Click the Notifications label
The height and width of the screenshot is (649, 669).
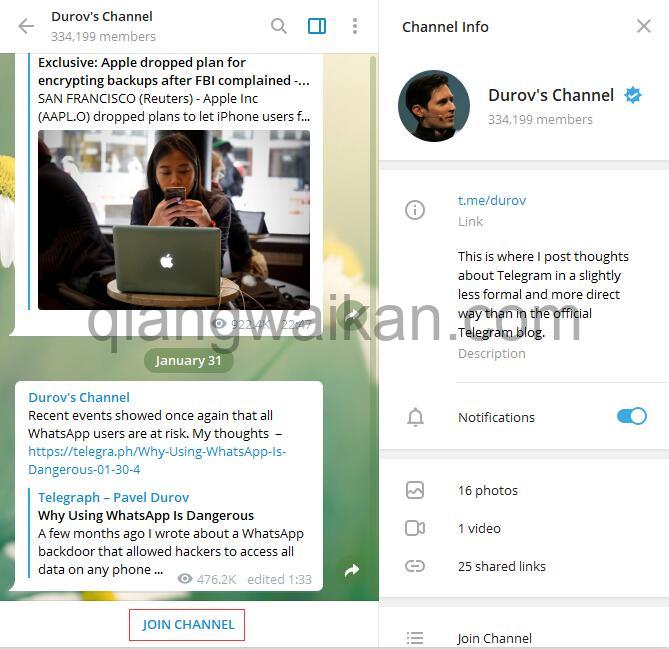pos(496,417)
